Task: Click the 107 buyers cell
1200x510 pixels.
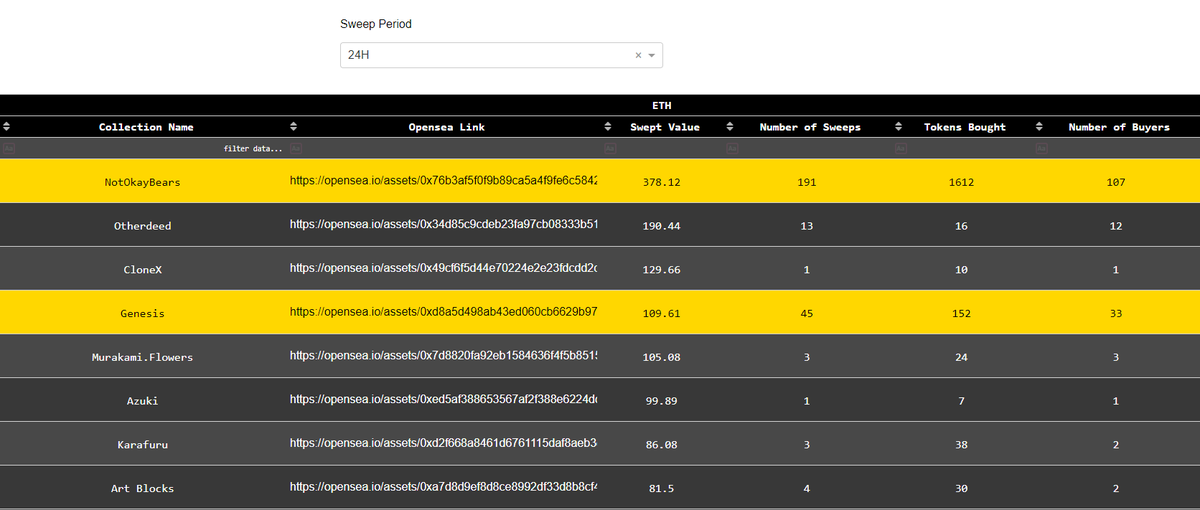Action: (1116, 182)
